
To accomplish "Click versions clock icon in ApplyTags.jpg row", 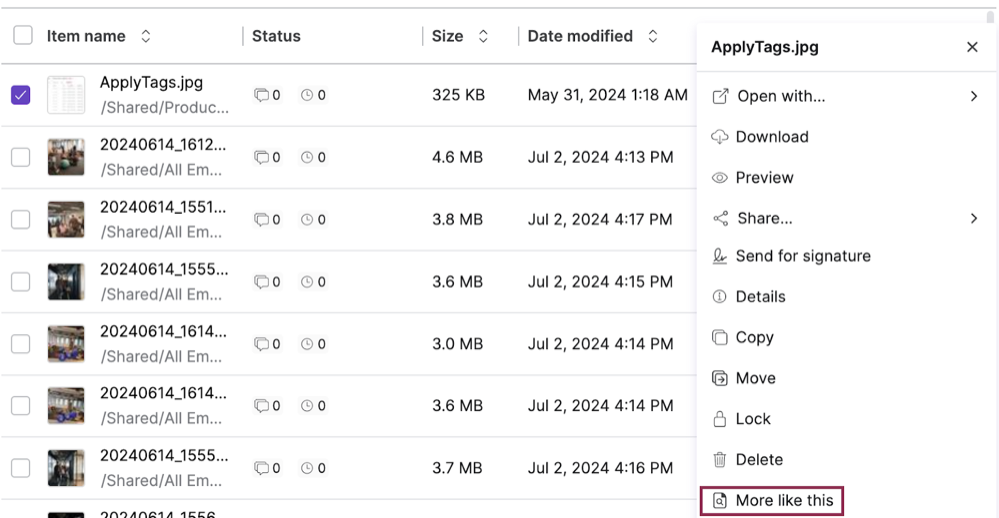I will pos(307,95).
